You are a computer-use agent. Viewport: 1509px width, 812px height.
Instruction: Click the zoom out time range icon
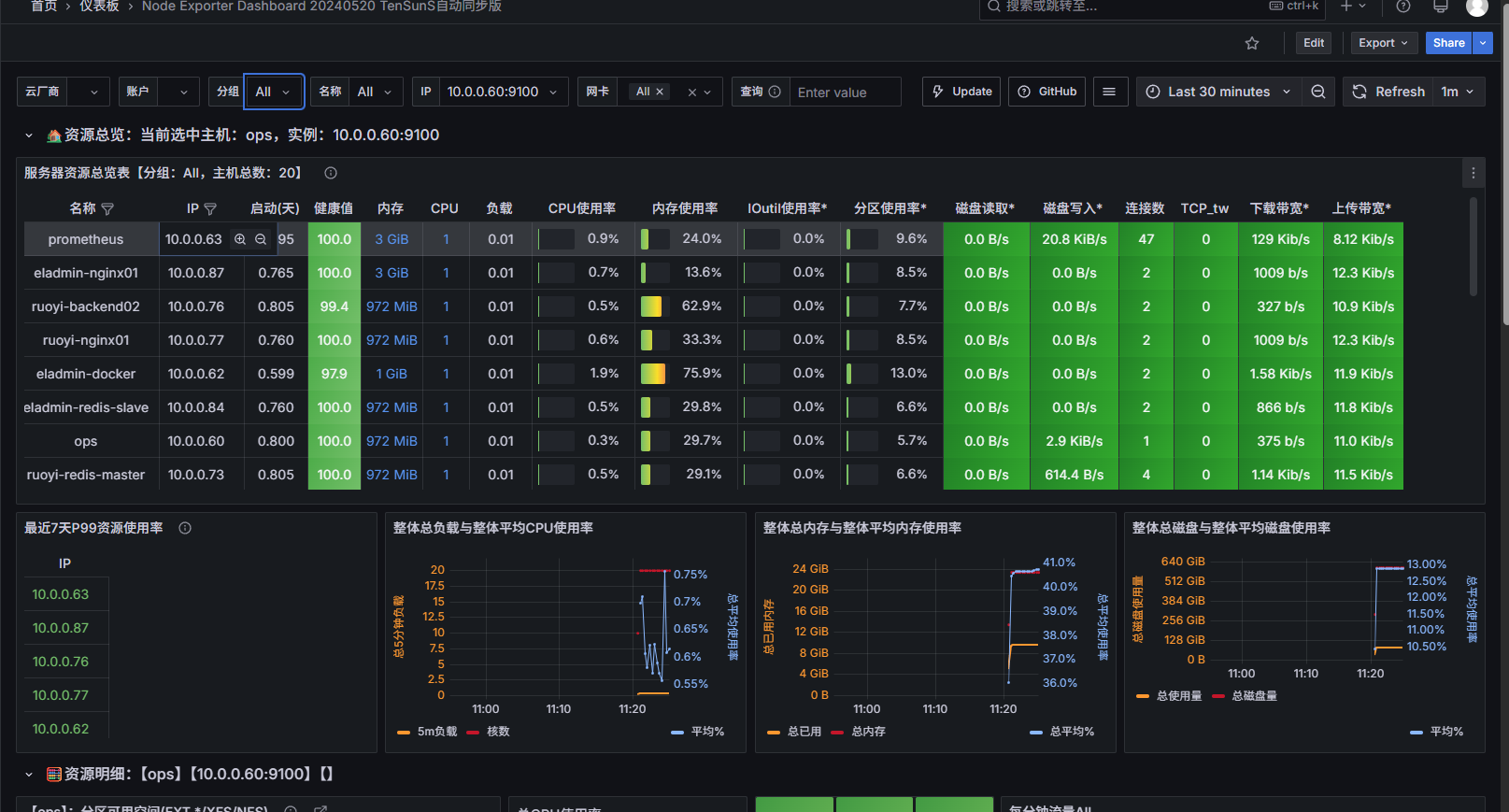[1317, 92]
